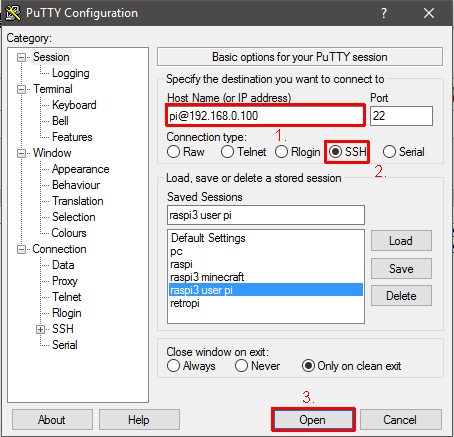Open the Colours category

pos(69,233)
